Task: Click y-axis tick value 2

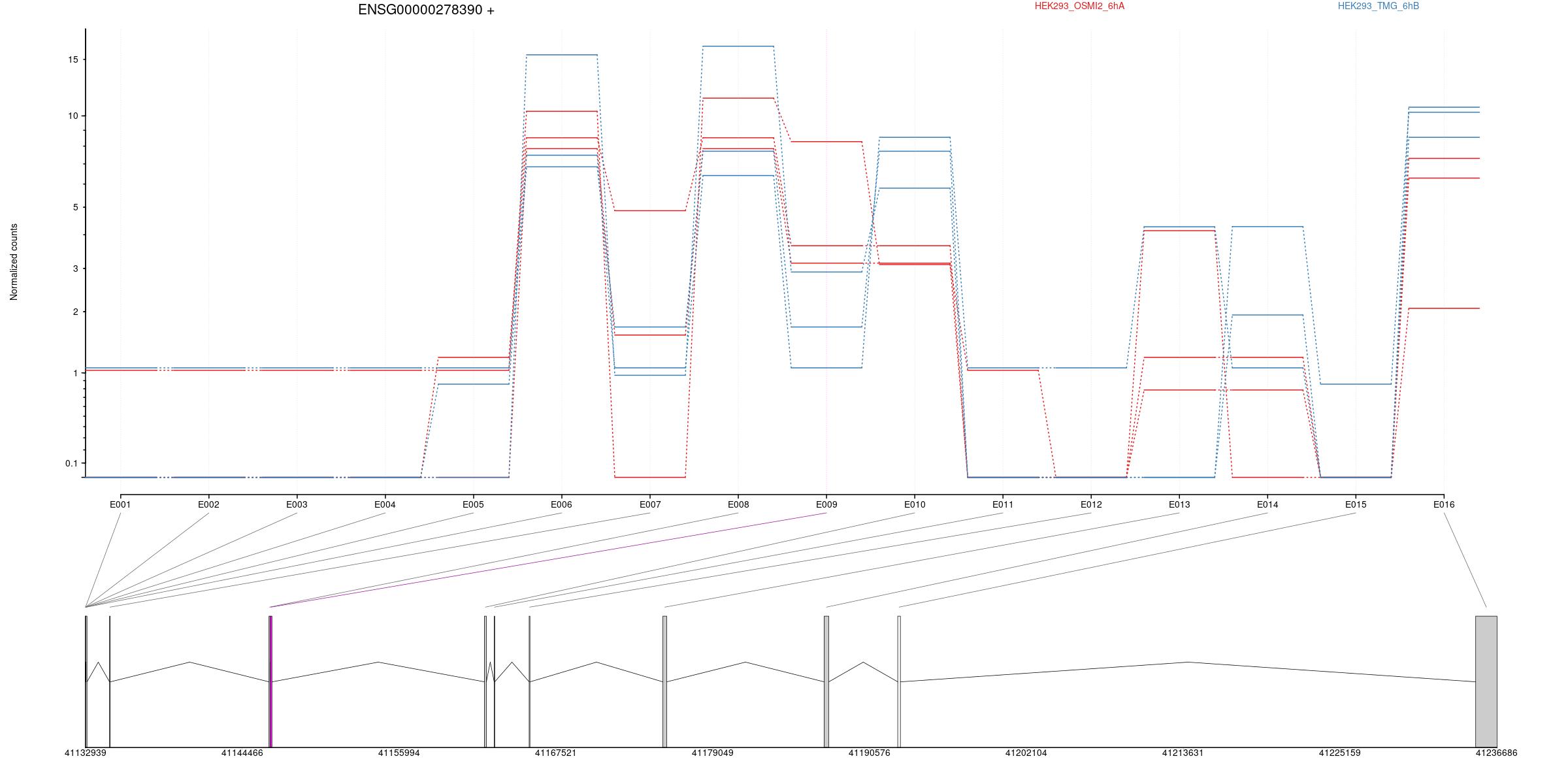Action: (x=74, y=312)
